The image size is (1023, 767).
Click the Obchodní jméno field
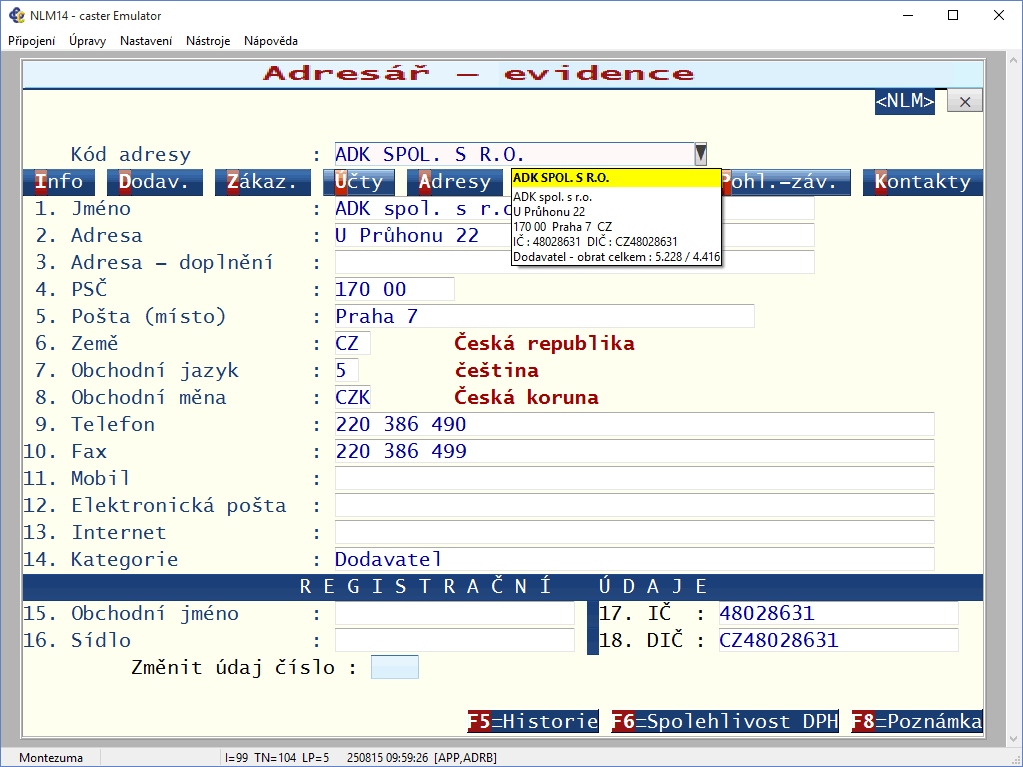pyautogui.click(x=454, y=613)
